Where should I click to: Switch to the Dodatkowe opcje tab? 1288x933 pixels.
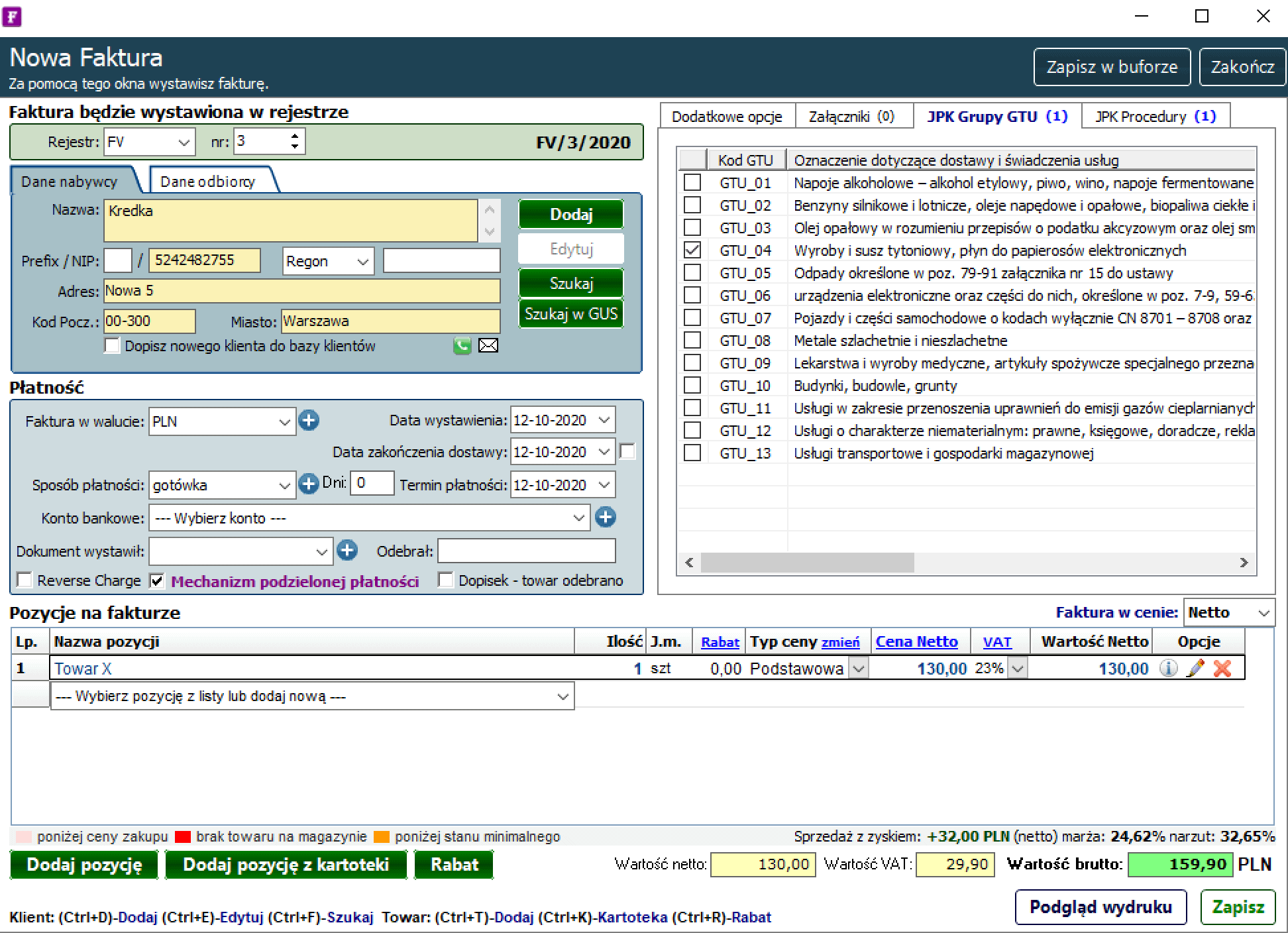[x=727, y=117]
